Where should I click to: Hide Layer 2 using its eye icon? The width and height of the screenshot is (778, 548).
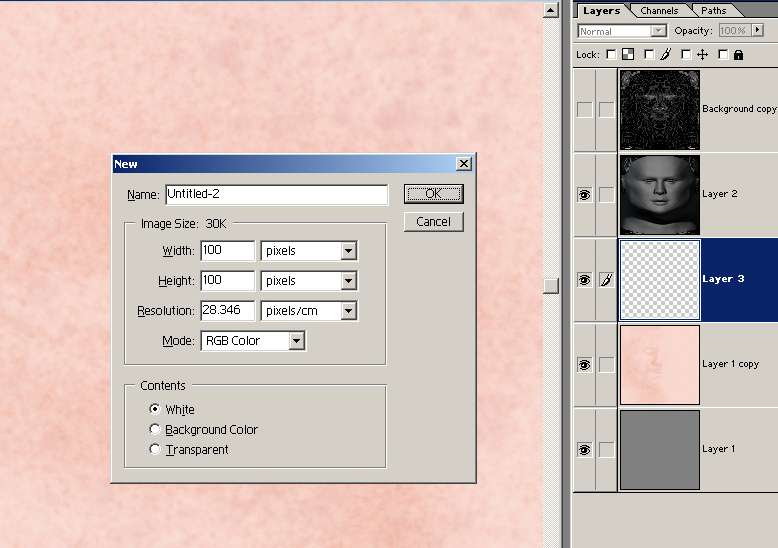(x=585, y=195)
